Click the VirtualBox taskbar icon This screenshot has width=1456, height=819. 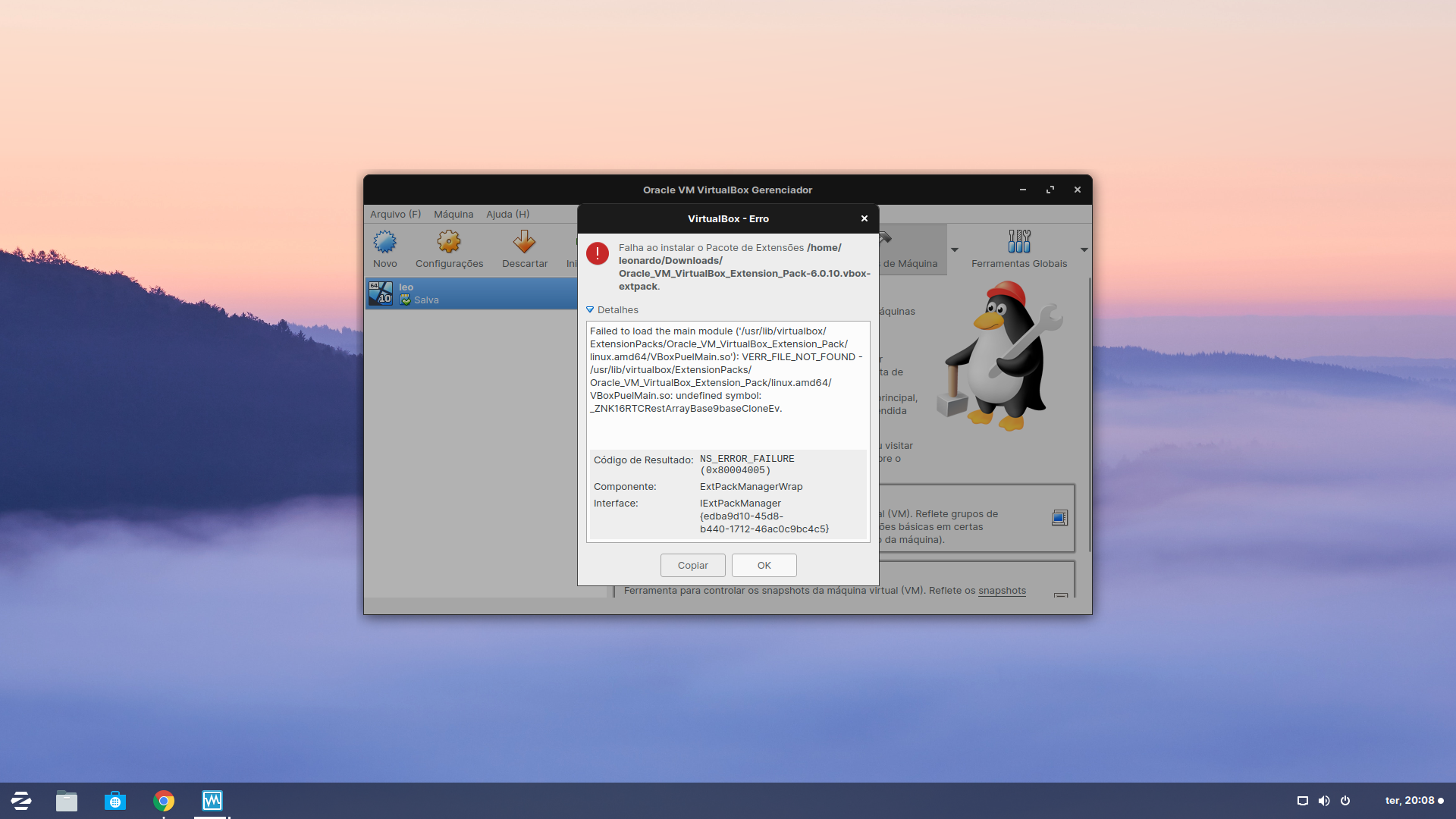212,801
